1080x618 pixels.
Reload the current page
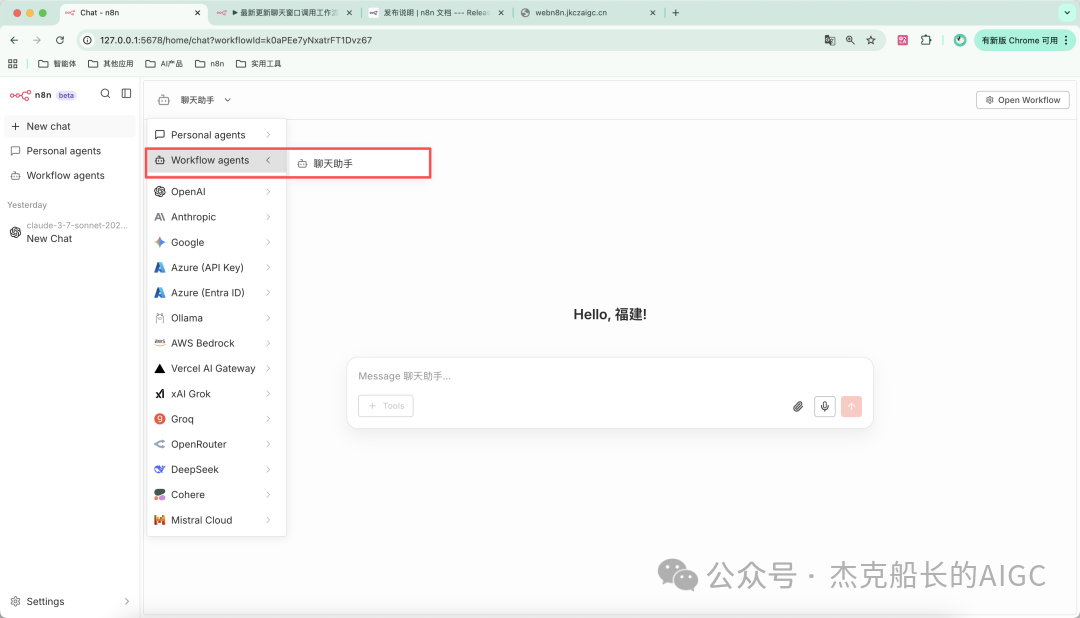pos(60,40)
